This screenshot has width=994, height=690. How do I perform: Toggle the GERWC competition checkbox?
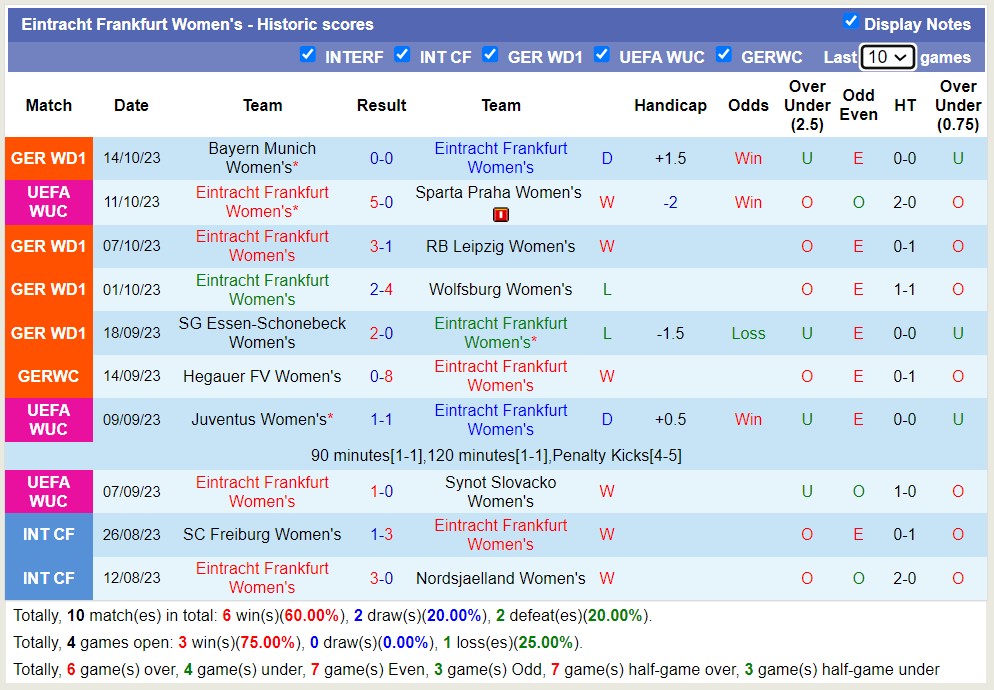click(x=724, y=54)
